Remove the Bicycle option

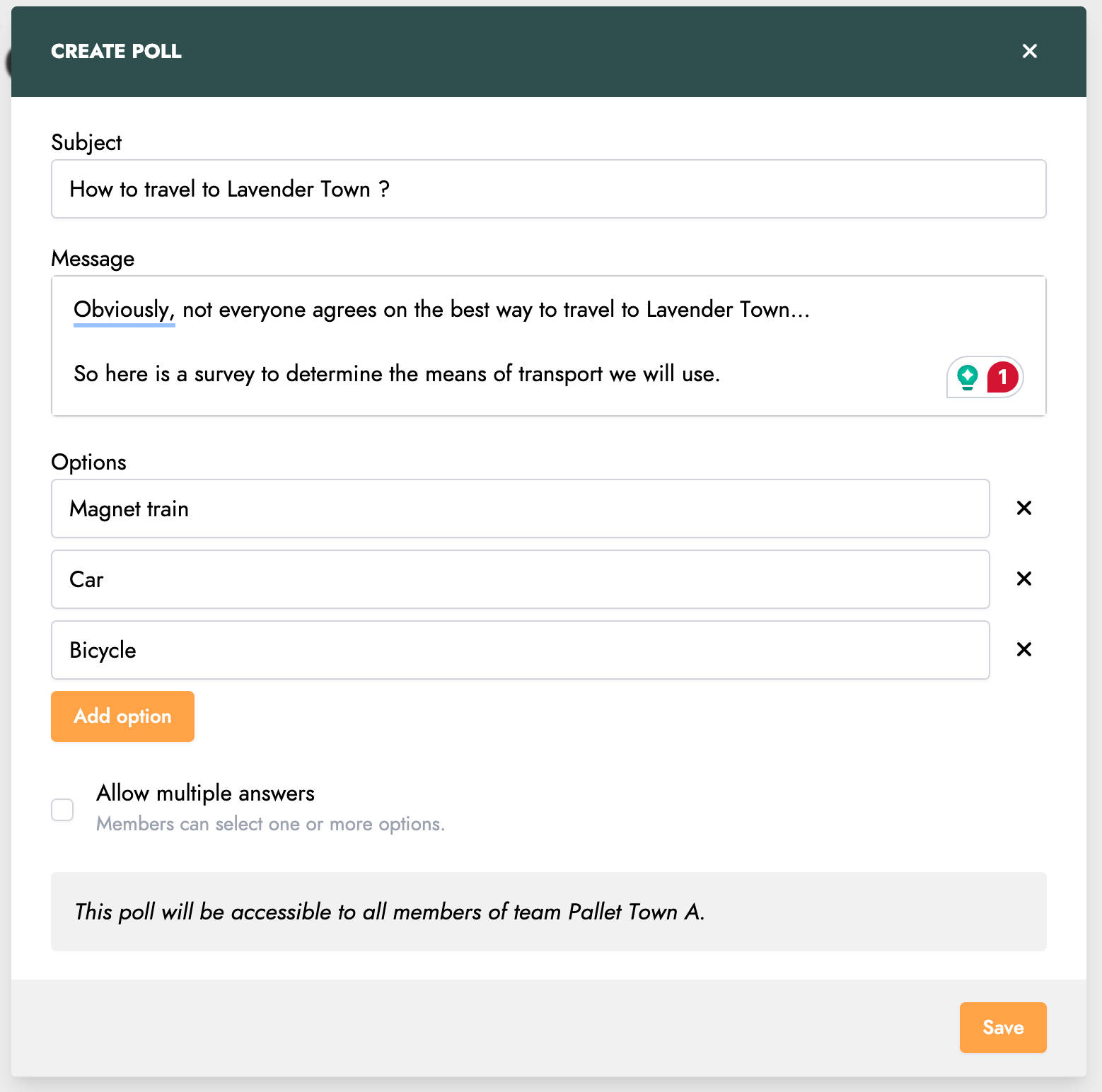1023,649
